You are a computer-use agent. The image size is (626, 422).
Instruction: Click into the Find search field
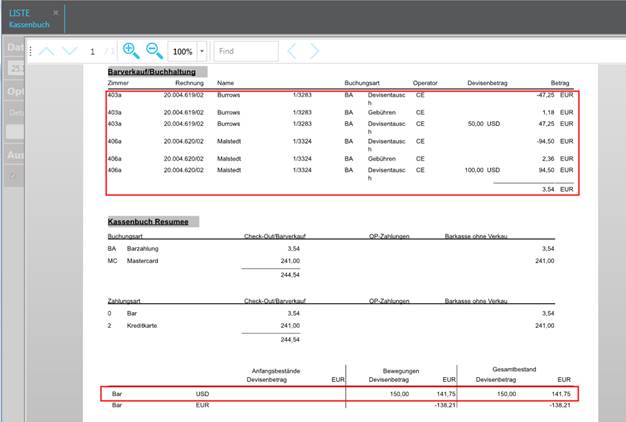coord(244,51)
